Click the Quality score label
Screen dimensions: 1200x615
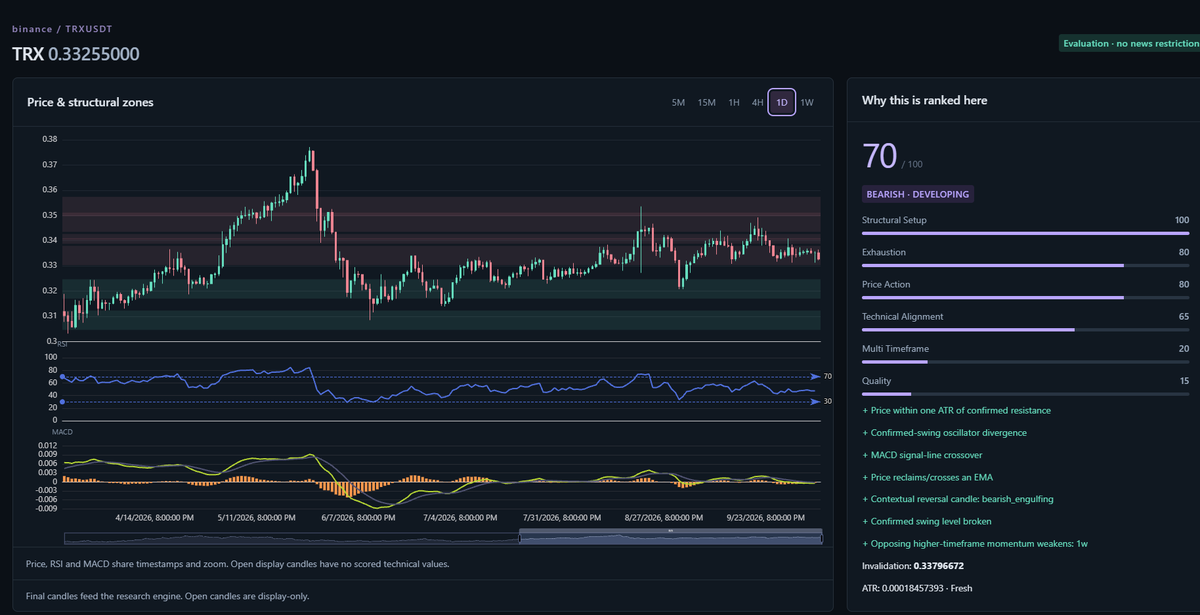pyautogui.click(x=877, y=380)
